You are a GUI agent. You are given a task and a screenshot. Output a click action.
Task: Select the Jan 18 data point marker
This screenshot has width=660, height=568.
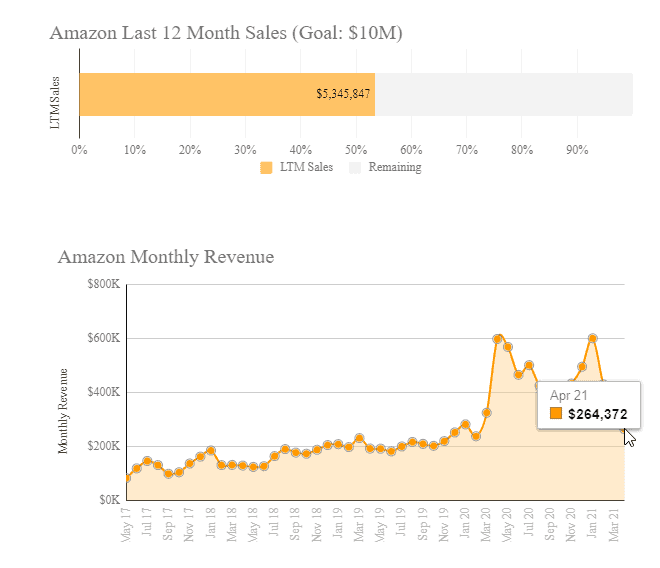point(211,451)
